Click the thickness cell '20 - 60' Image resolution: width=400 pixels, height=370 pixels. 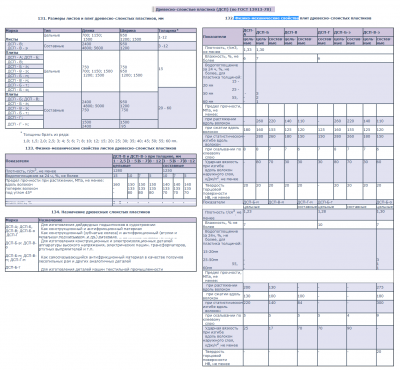click(x=177, y=108)
